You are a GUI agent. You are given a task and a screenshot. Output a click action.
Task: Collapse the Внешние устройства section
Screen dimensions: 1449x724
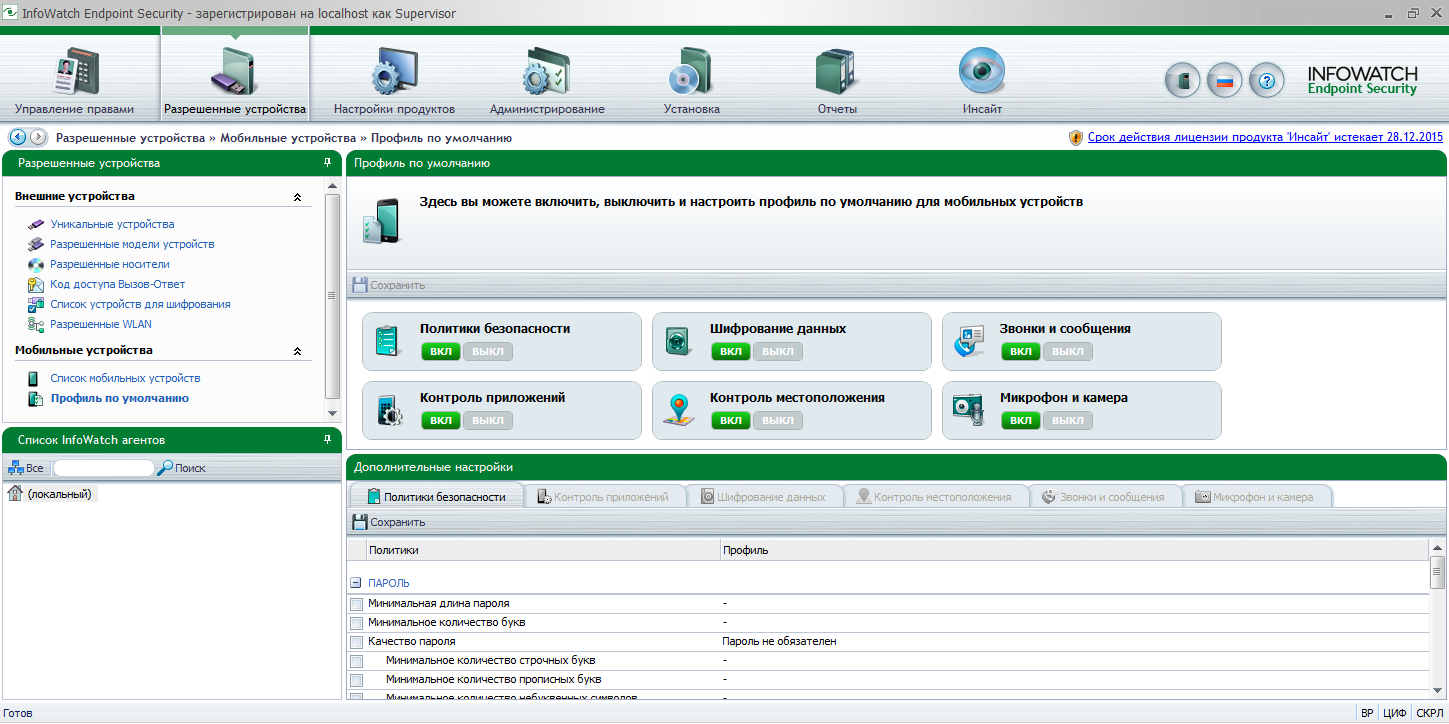pos(297,197)
